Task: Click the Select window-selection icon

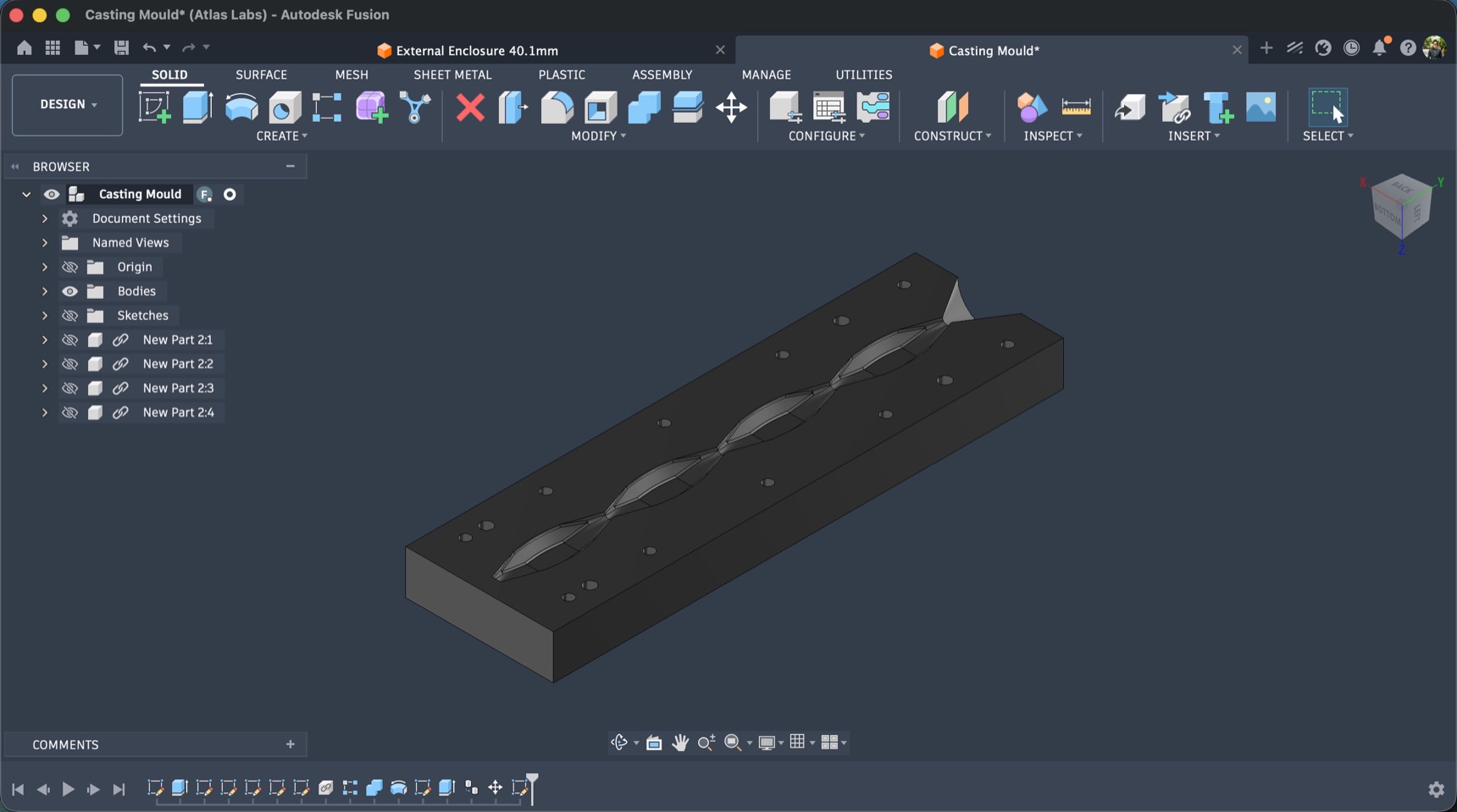Action: [x=1327, y=108]
